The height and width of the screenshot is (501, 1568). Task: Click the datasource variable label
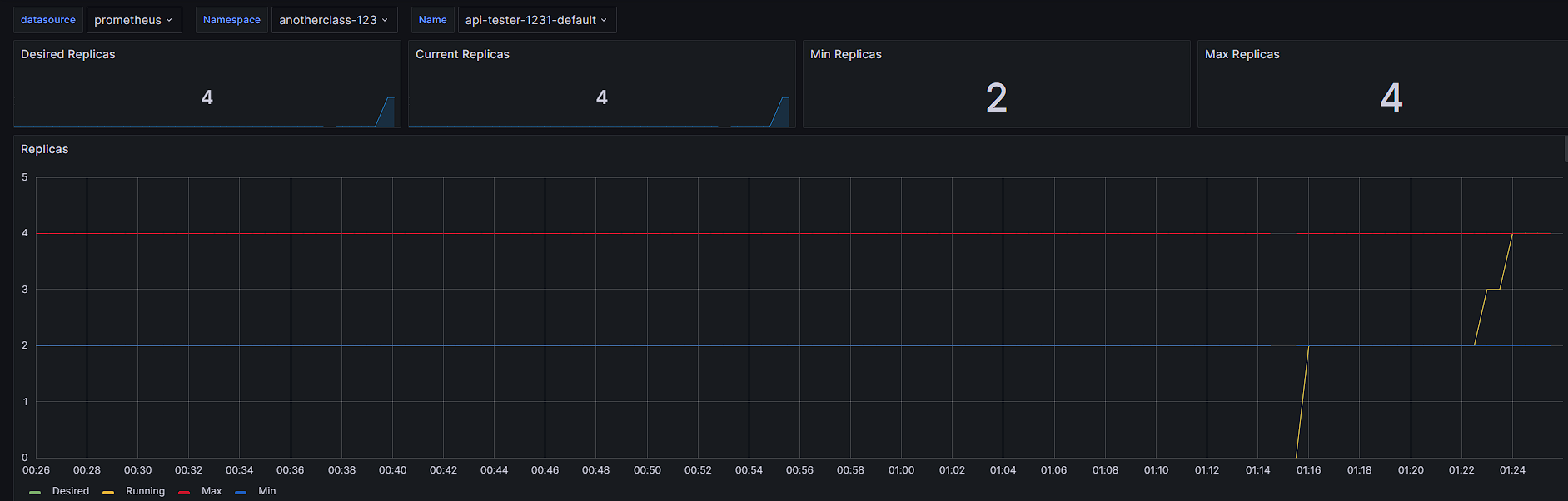click(48, 20)
